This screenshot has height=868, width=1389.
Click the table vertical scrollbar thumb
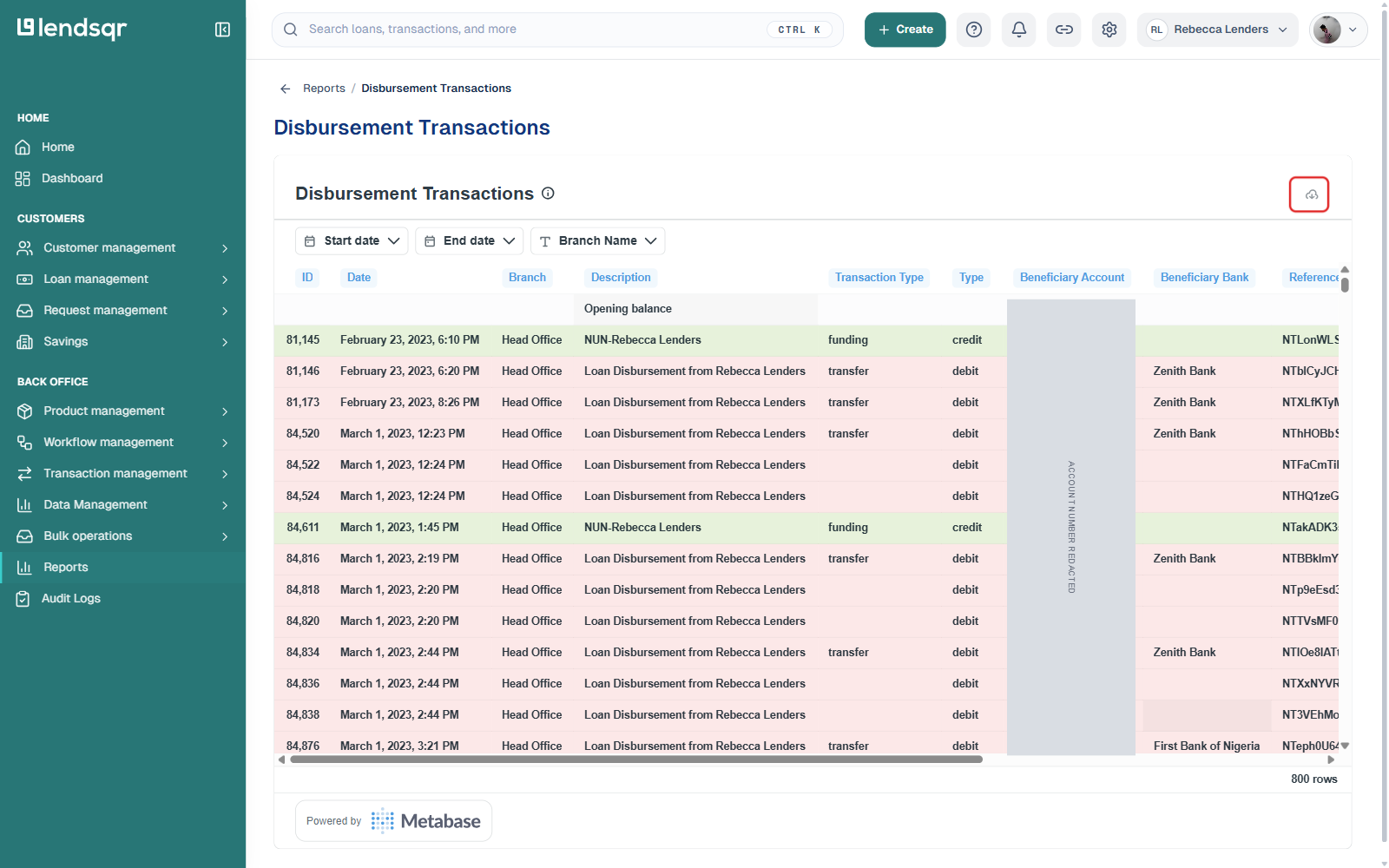pyautogui.click(x=1345, y=284)
